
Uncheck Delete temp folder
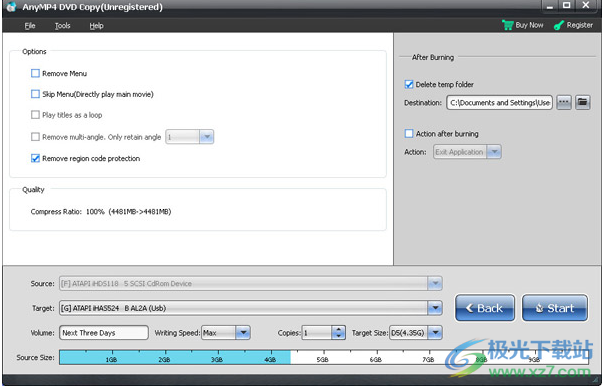[409, 84]
